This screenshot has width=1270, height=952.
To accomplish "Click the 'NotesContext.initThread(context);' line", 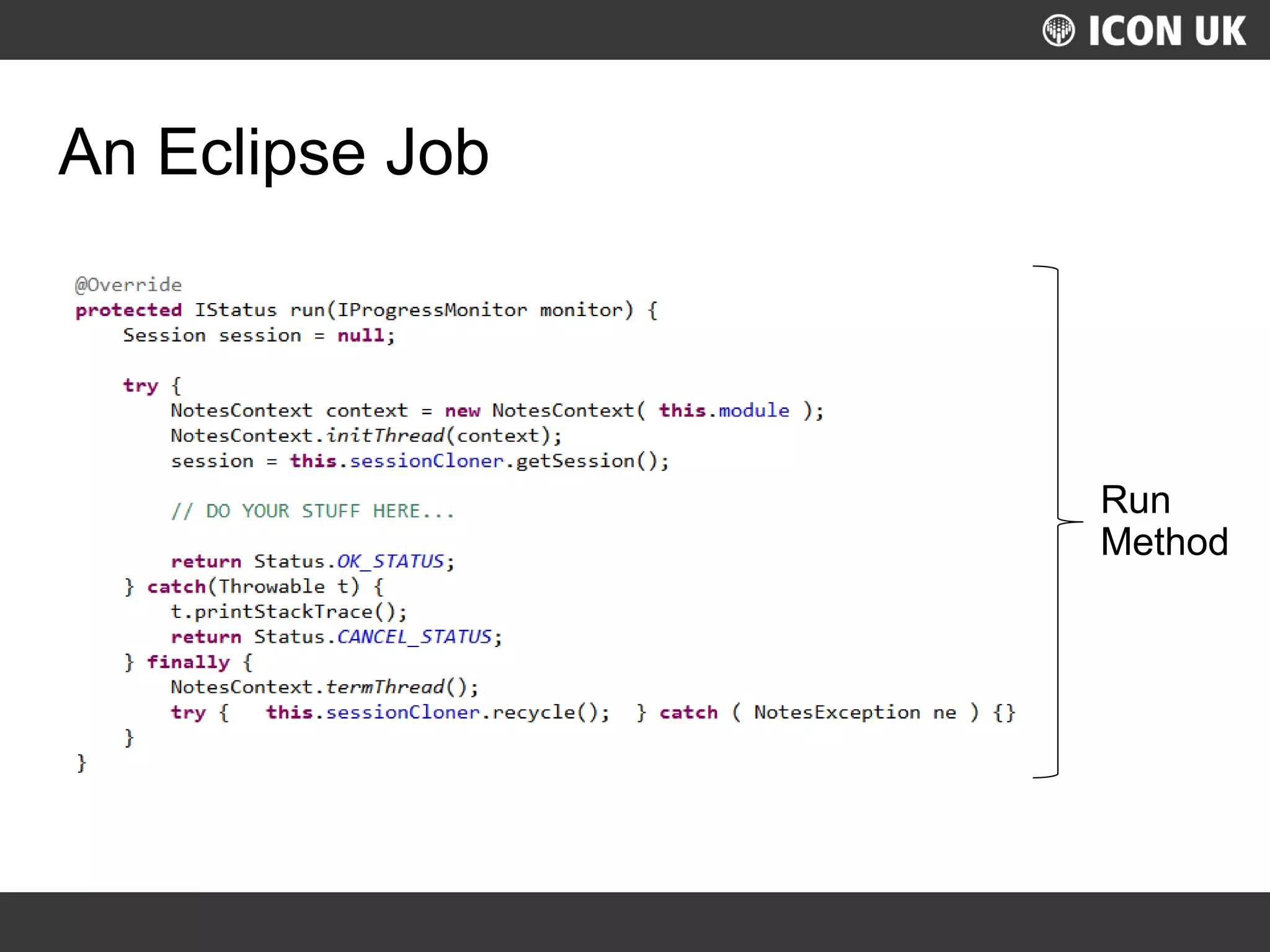I will coord(366,436).
